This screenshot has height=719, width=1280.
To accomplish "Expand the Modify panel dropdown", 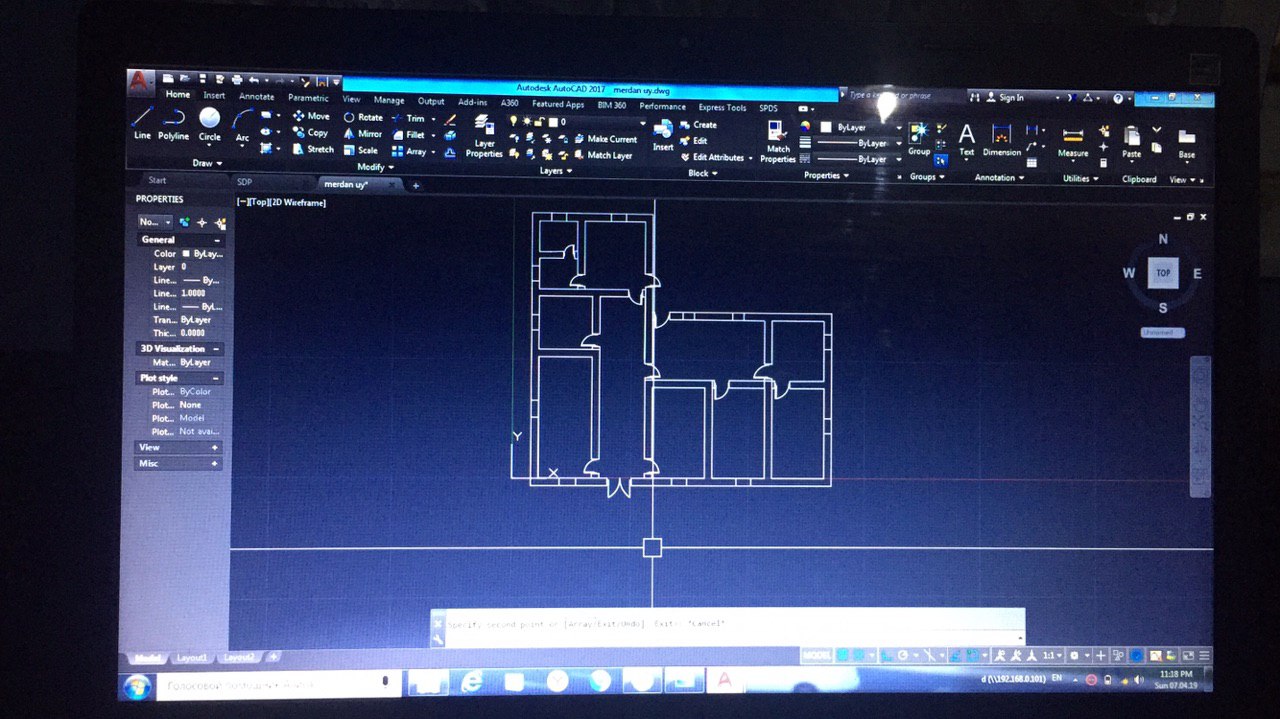I will point(375,167).
